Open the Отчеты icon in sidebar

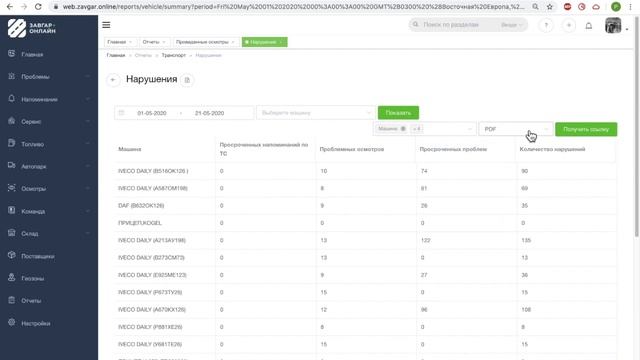point(11,300)
